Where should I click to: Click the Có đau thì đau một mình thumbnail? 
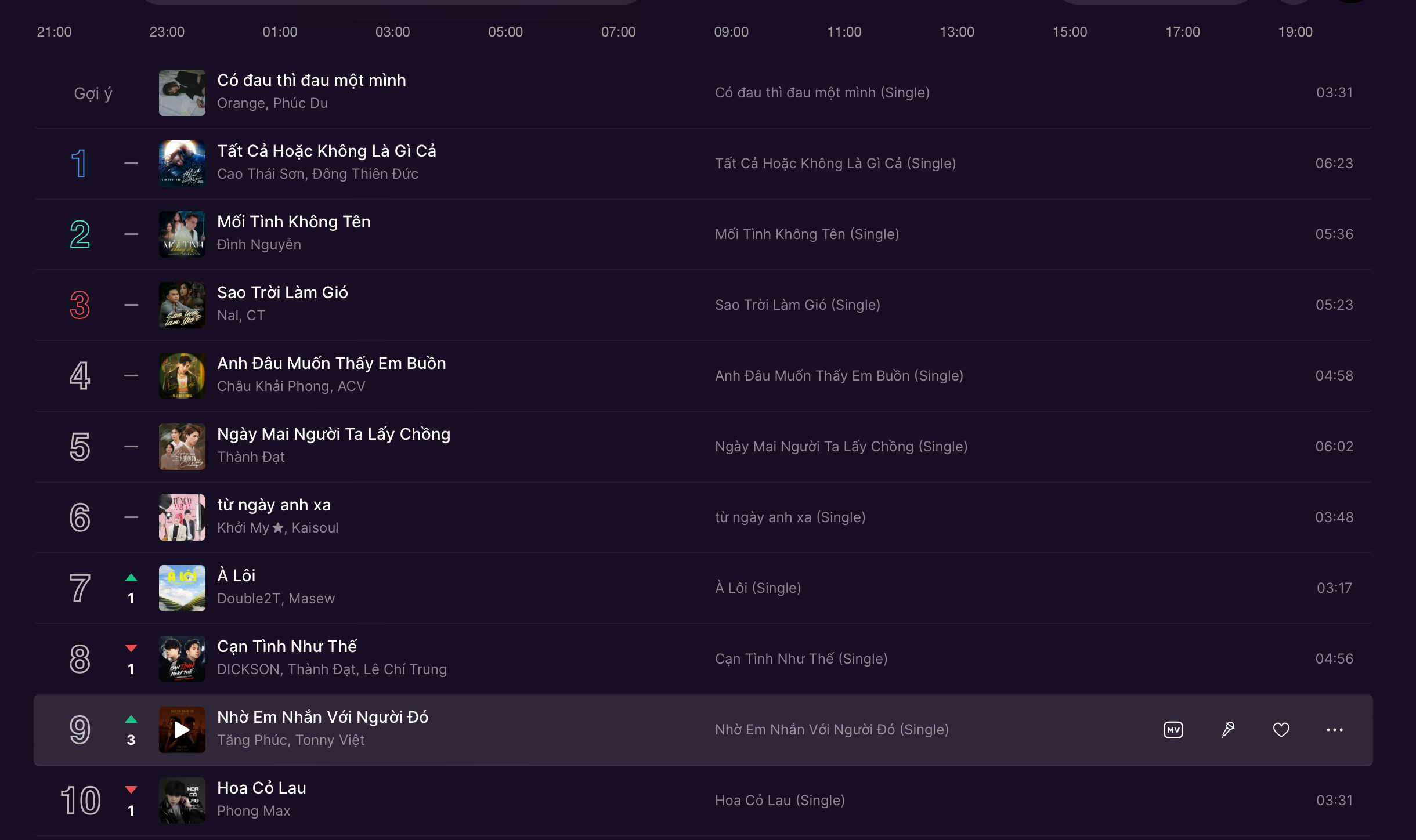(x=182, y=93)
